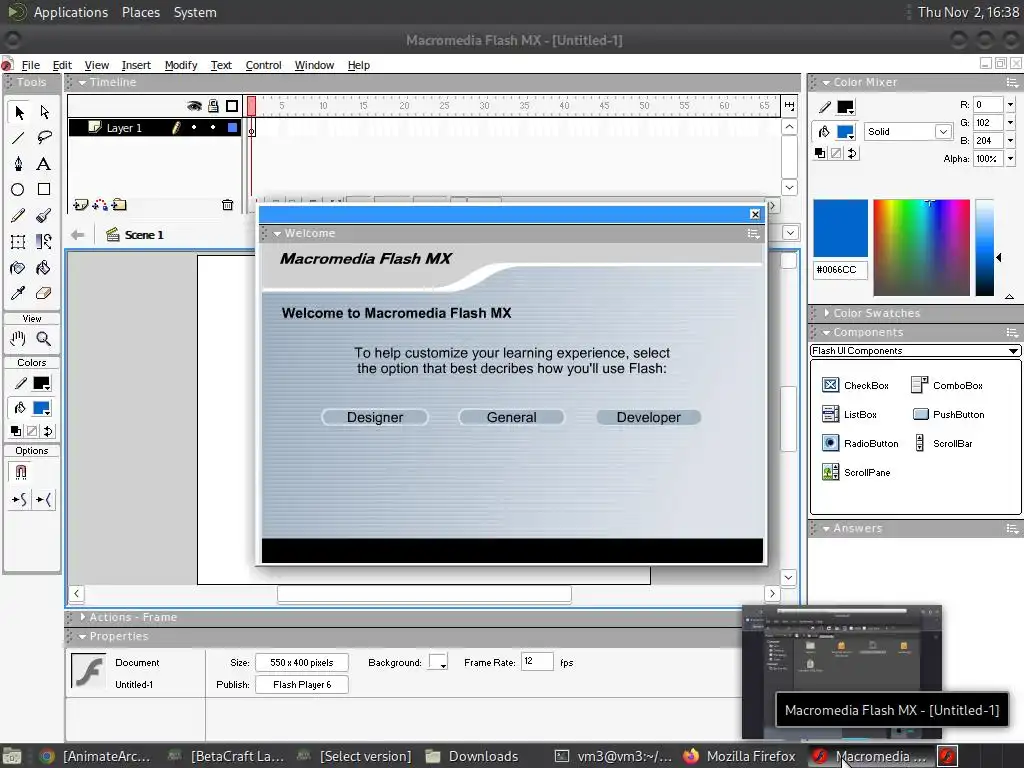
Task: Open the Insert menu
Action: pyautogui.click(x=136, y=65)
